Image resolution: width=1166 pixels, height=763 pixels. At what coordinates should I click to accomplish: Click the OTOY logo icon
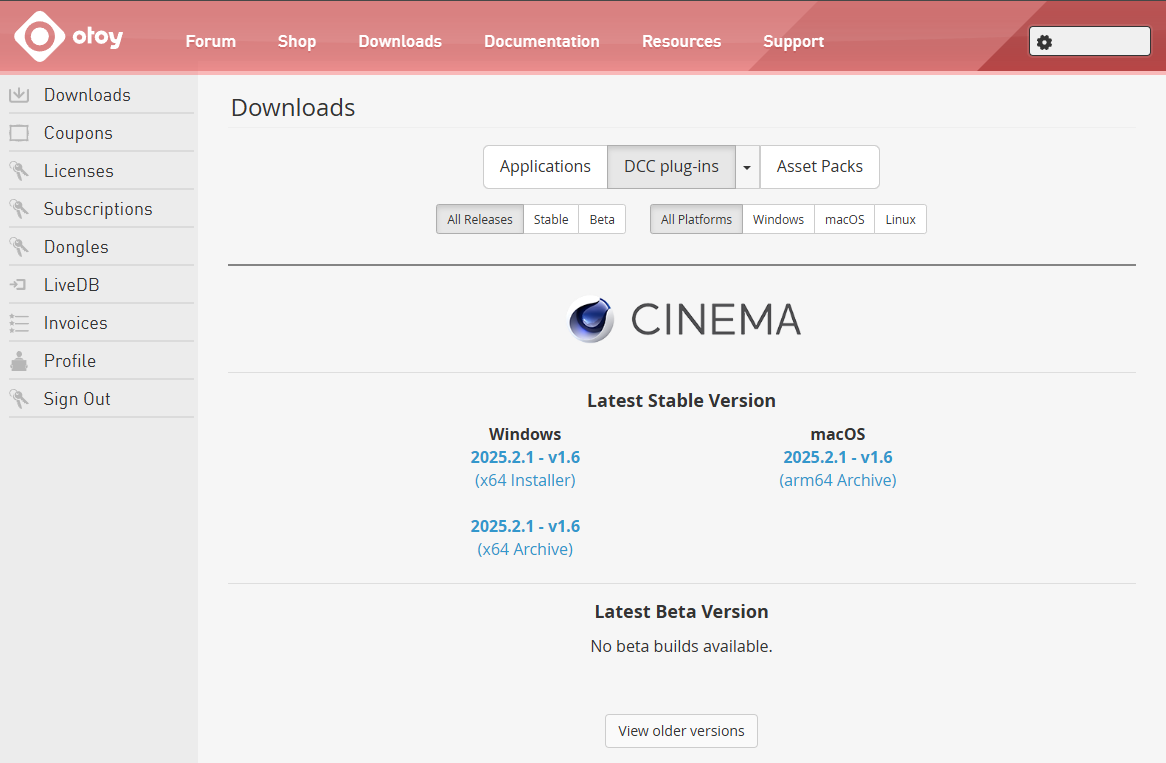[39, 37]
